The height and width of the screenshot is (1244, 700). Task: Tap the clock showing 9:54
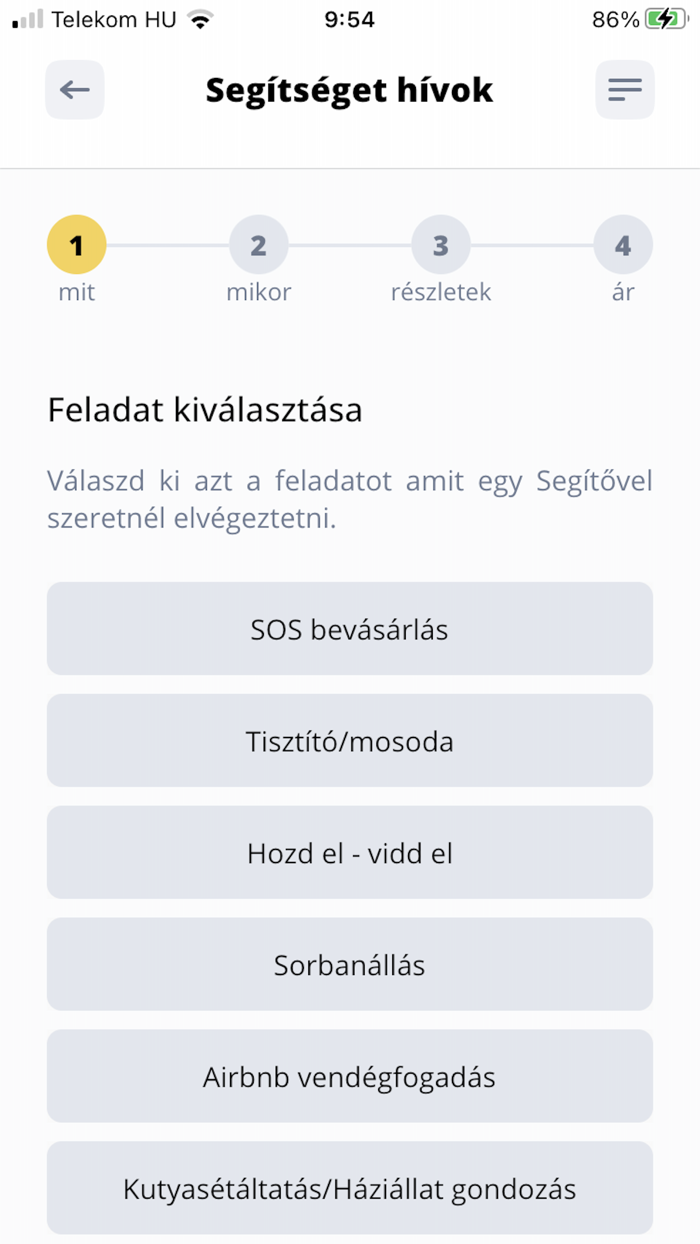(350, 18)
